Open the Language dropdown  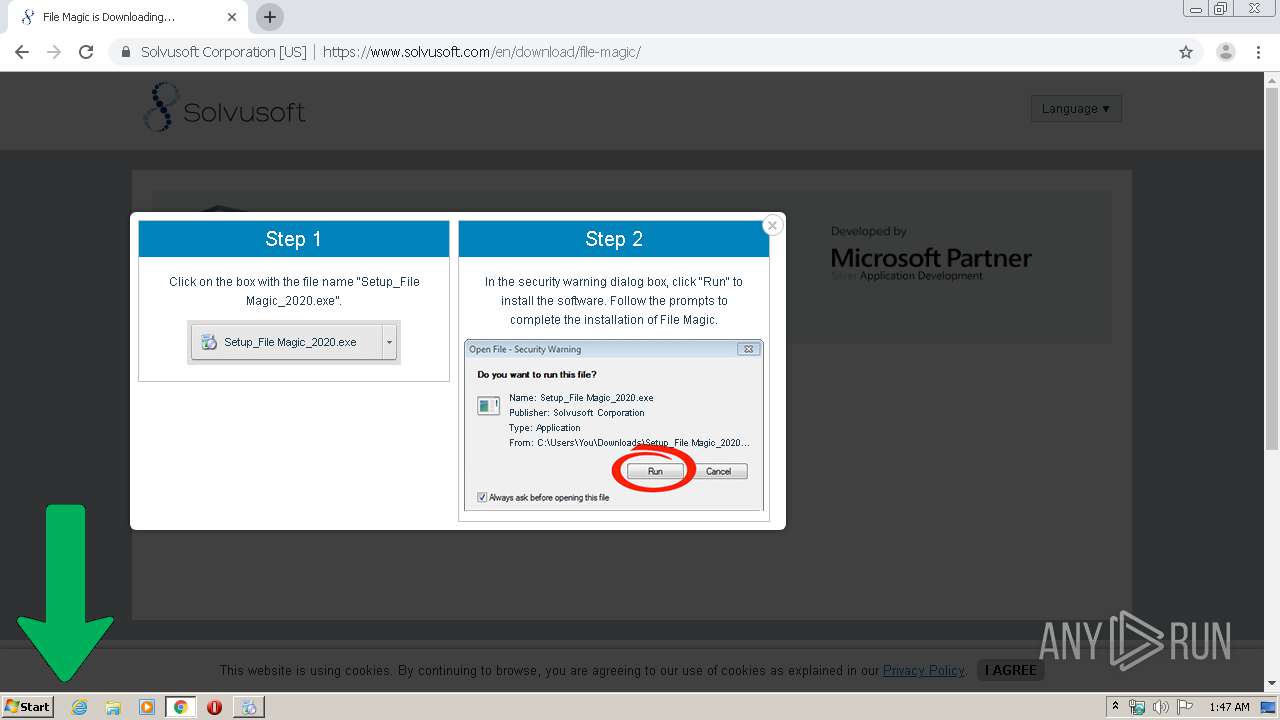pyautogui.click(x=1076, y=108)
